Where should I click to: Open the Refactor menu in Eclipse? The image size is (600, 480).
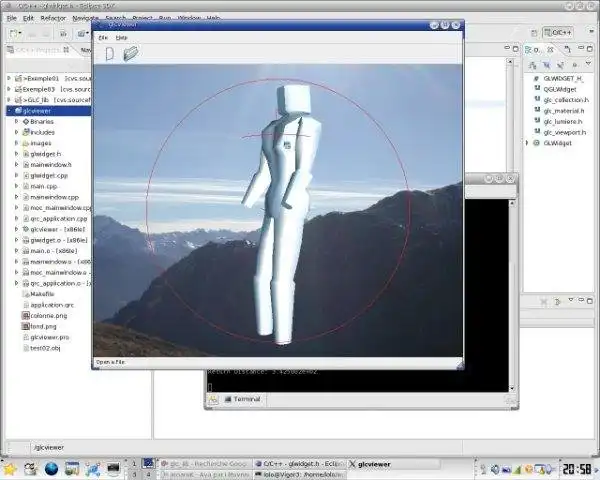(53, 18)
